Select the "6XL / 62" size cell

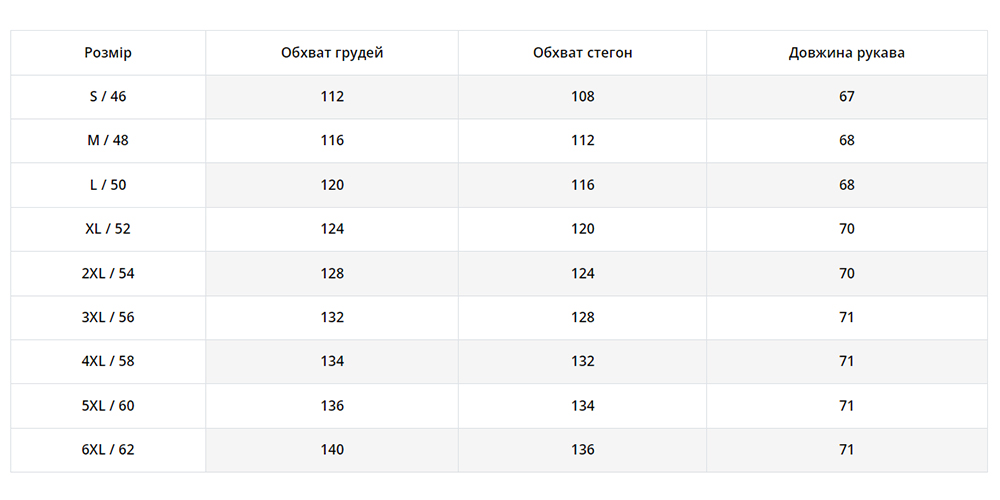[108, 450]
